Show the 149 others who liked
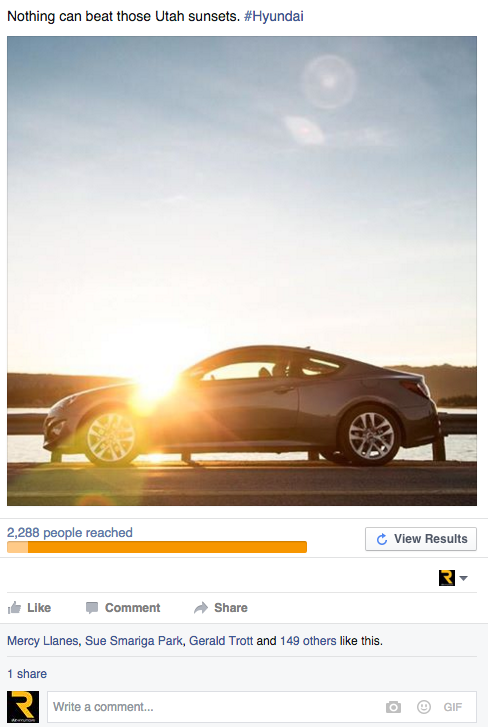The width and height of the screenshot is (488, 727). (308, 641)
